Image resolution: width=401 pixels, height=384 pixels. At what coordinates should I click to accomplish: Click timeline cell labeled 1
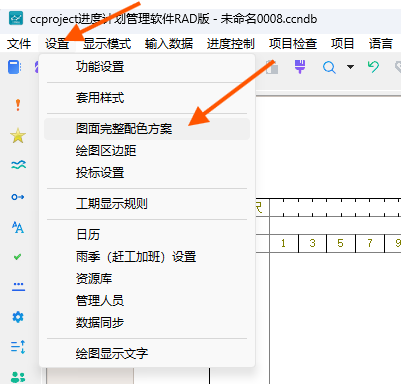283,243
